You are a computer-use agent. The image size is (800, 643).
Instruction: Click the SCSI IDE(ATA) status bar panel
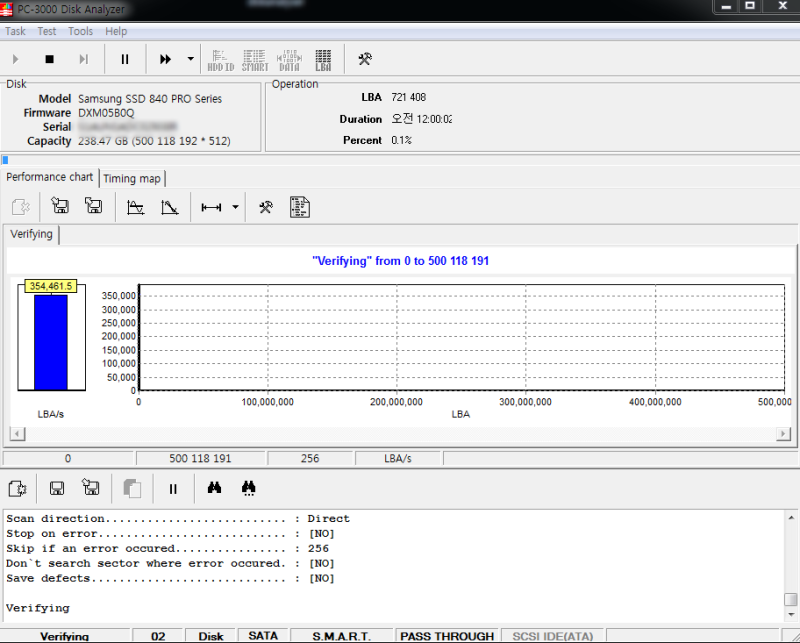[553, 636]
